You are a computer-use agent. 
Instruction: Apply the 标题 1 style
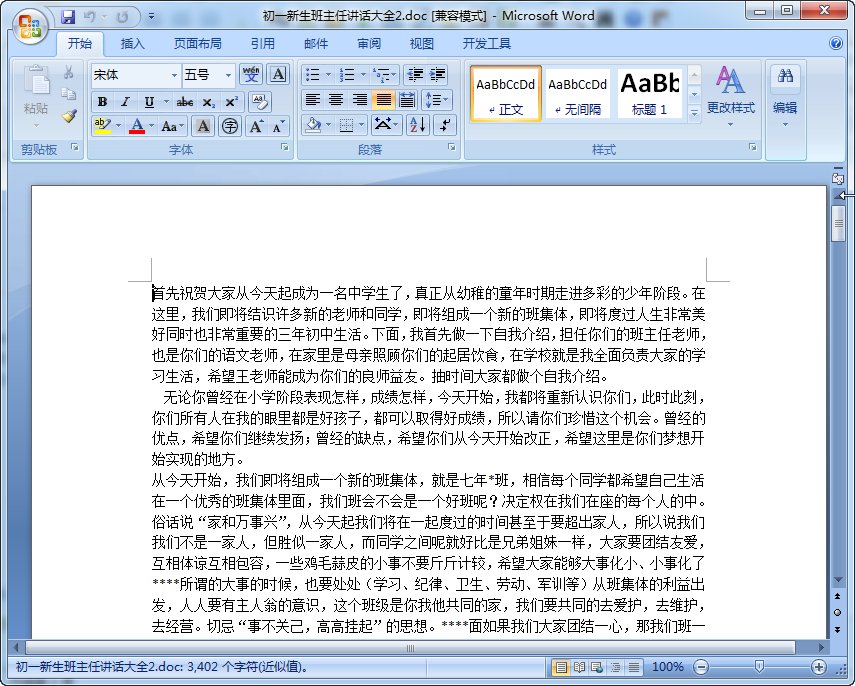[649, 93]
